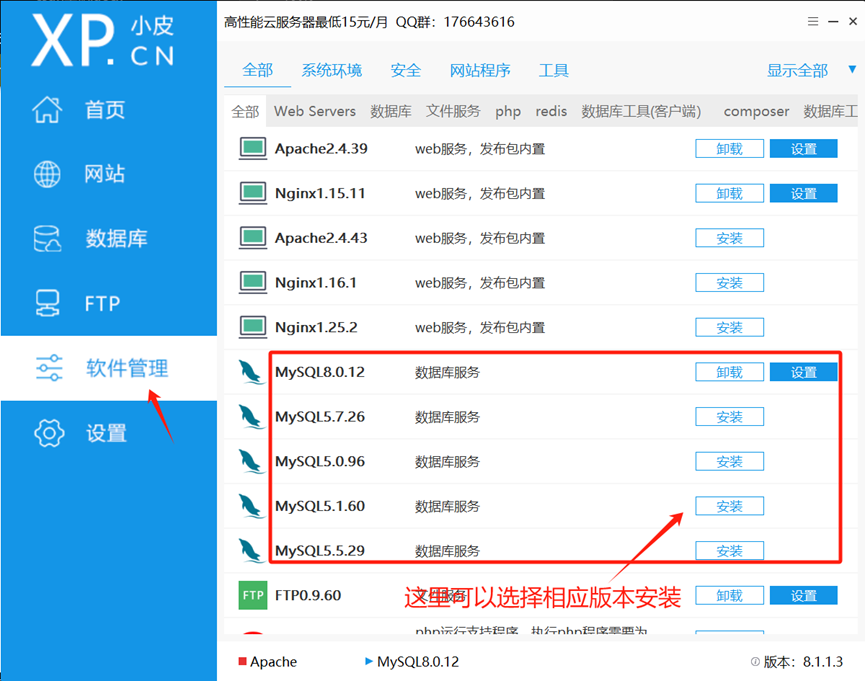Select the 全部 sub-category tab

pyautogui.click(x=245, y=111)
